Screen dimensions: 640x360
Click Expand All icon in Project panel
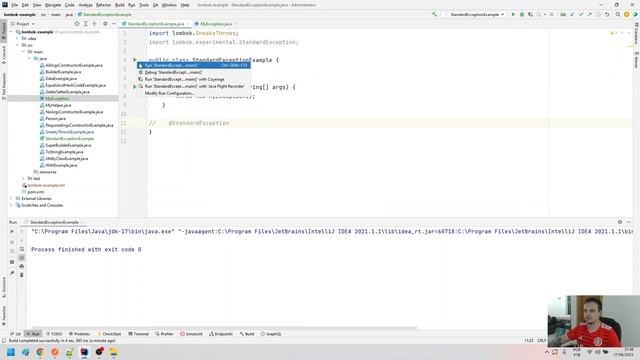click(x=86, y=24)
